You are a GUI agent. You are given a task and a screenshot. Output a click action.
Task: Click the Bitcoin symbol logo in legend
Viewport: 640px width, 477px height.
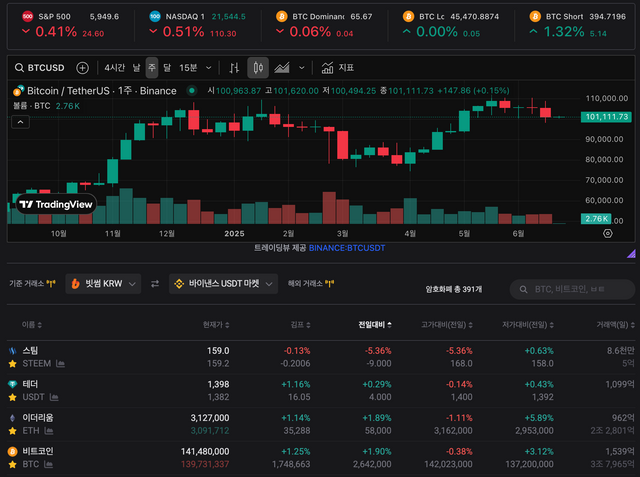pyautogui.click(x=18, y=91)
